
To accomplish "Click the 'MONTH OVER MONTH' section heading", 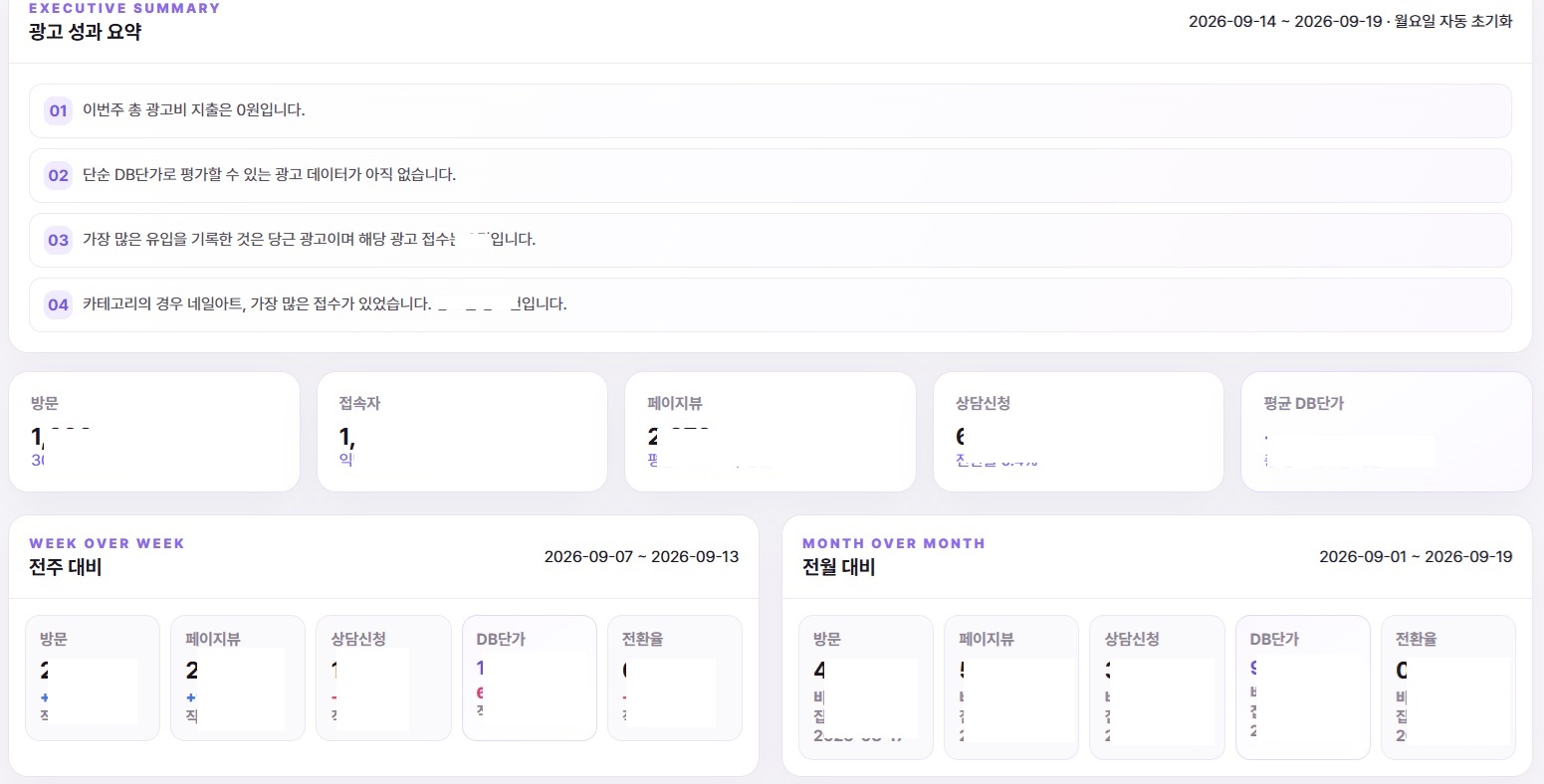I will point(894,543).
